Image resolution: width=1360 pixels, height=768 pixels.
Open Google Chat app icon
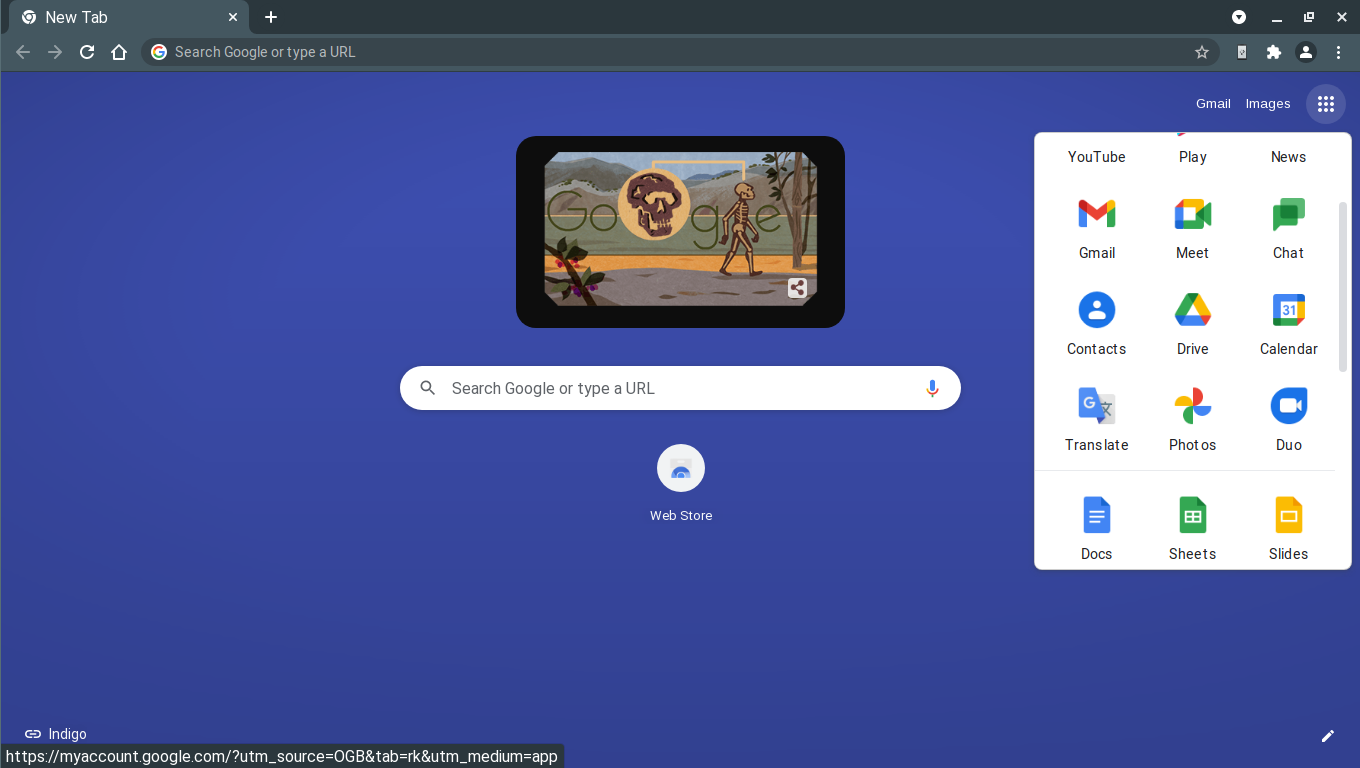[x=1288, y=229]
